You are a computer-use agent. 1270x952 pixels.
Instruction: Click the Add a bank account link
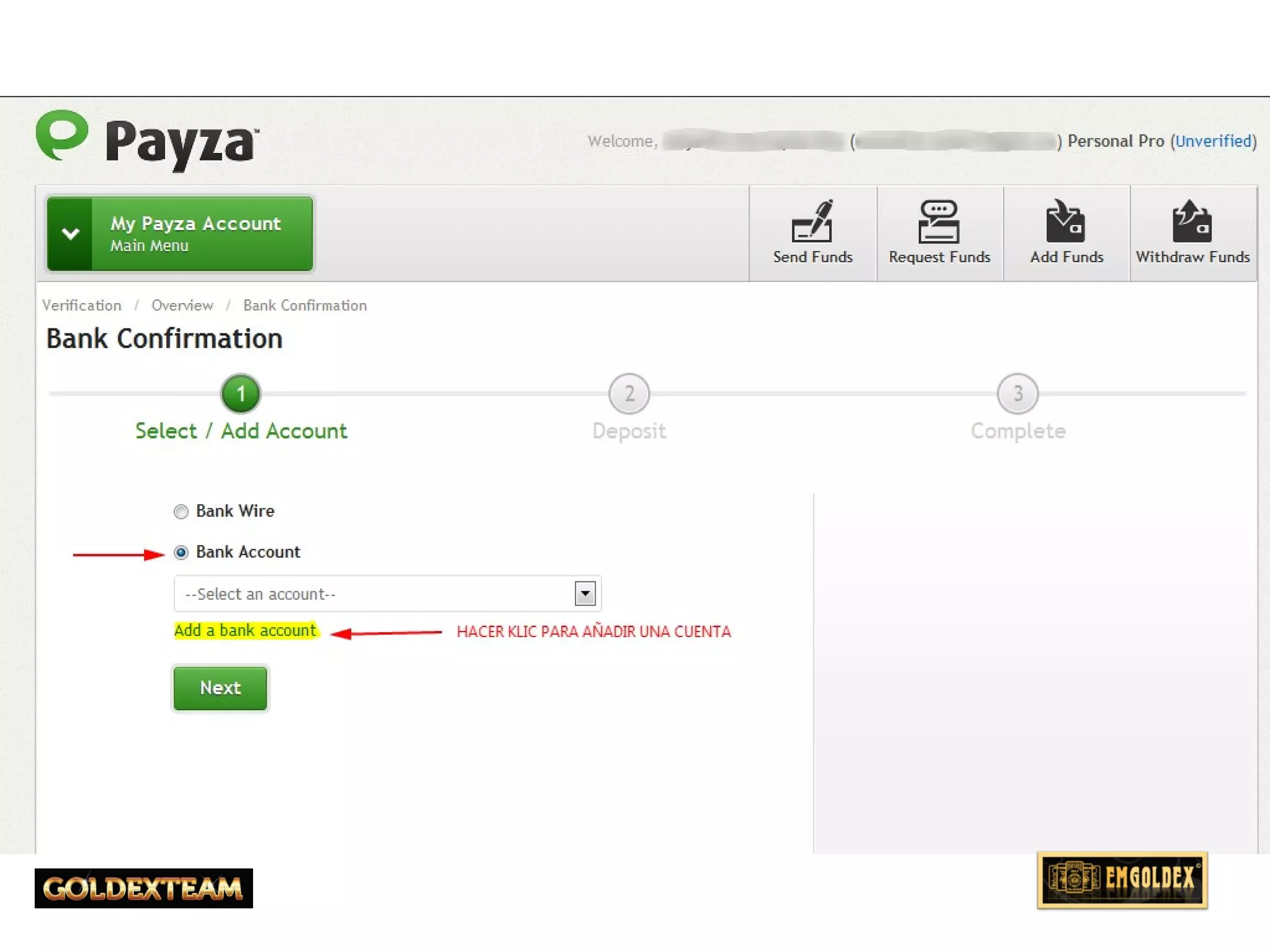point(245,630)
